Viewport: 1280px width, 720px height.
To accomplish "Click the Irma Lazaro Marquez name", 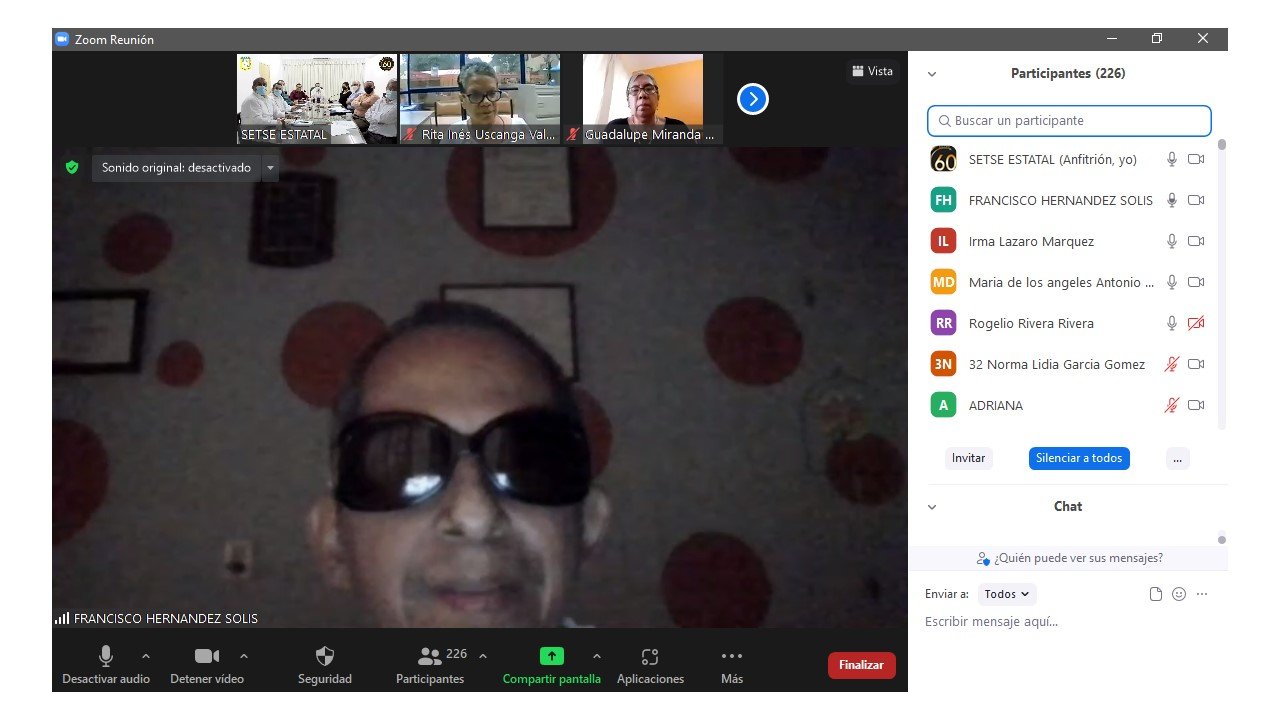I will coord(1031,241).
